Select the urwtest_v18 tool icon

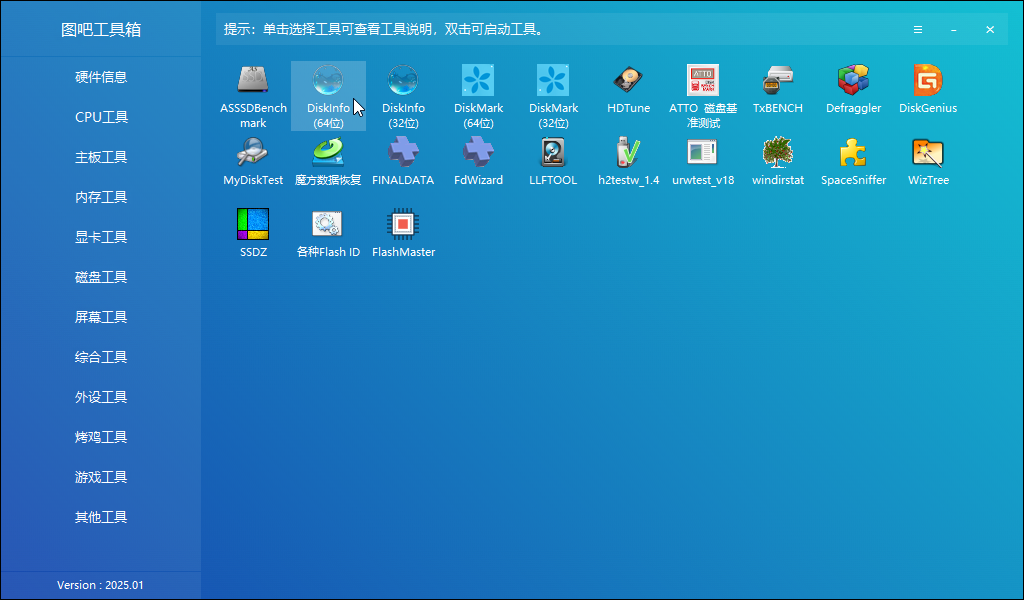pyautogui.click(x=703, y=152)
